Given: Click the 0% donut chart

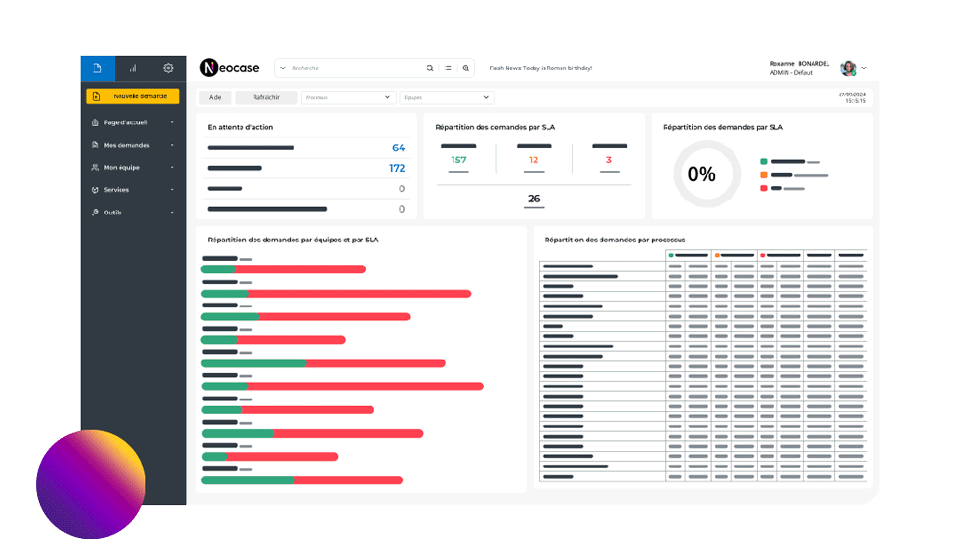Looking at the screenshot, I should (707, 174).
